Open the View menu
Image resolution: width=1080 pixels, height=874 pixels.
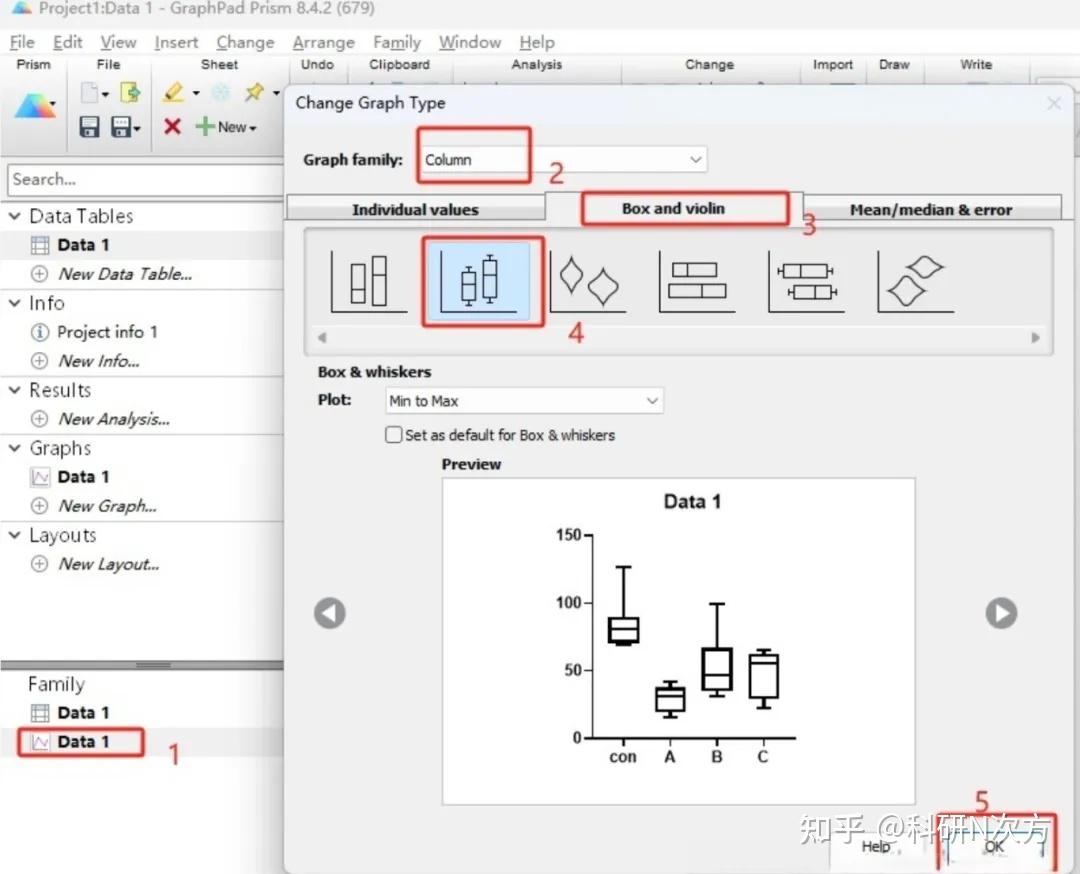(118, 43)
